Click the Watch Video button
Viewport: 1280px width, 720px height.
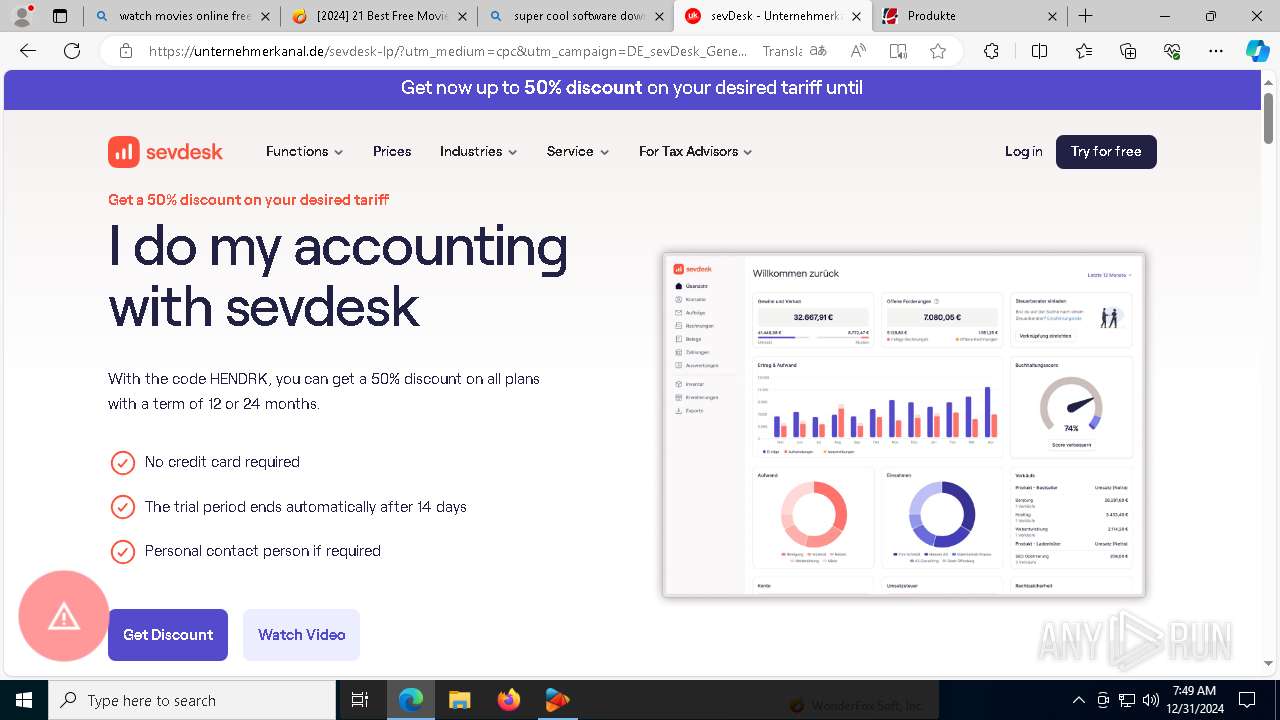301,635
